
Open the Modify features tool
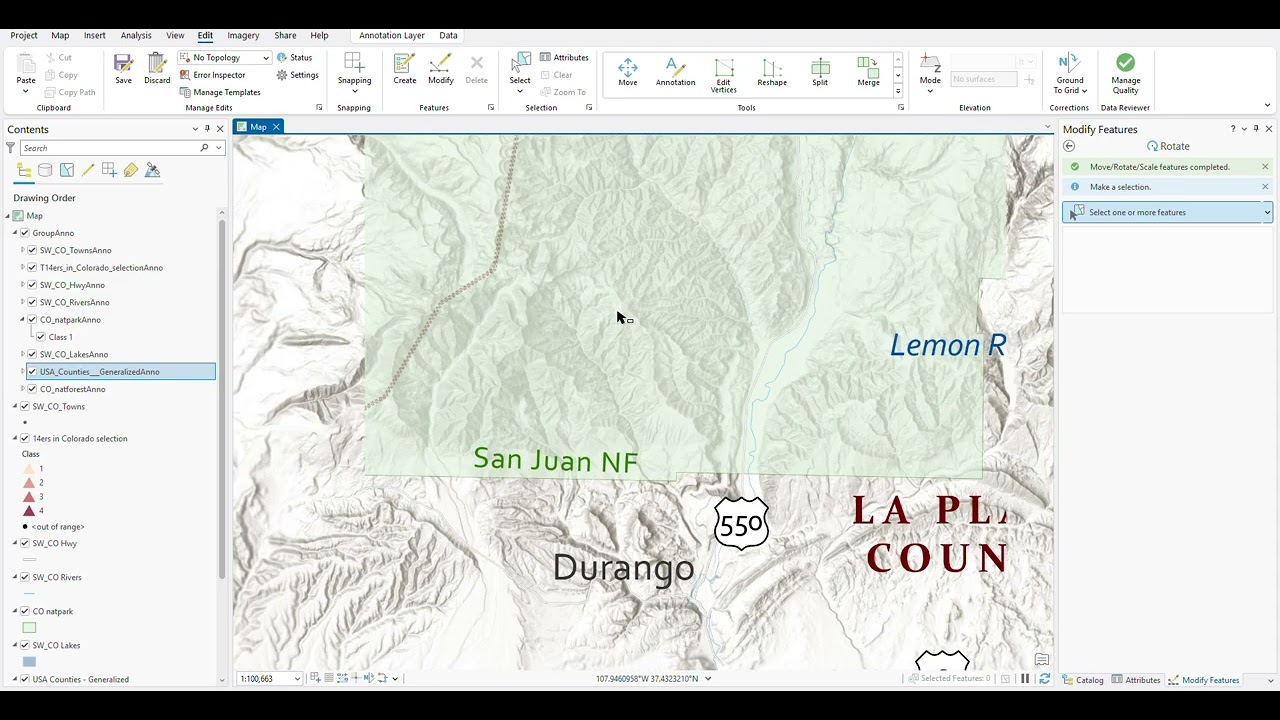click(x=441, y=69)
